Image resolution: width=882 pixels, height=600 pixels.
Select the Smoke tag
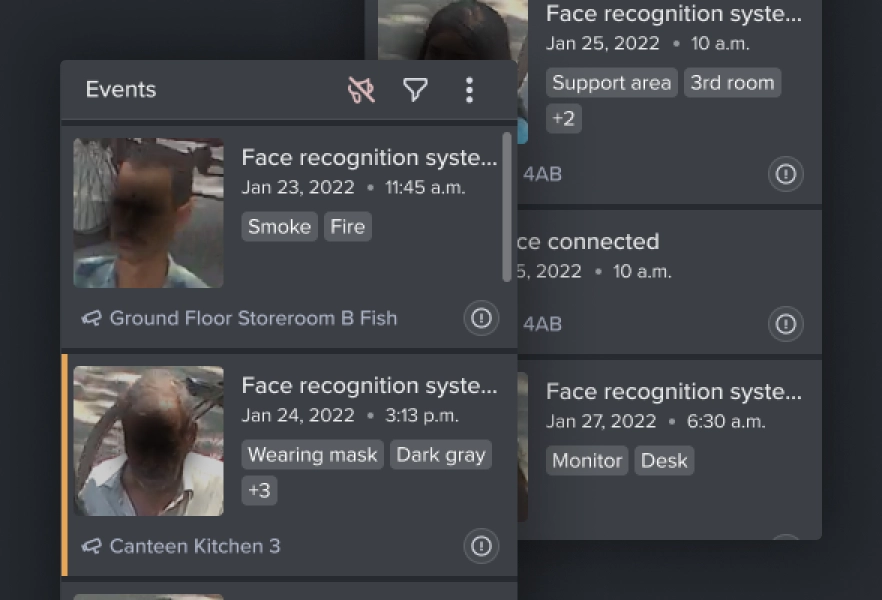pos(280,227)
